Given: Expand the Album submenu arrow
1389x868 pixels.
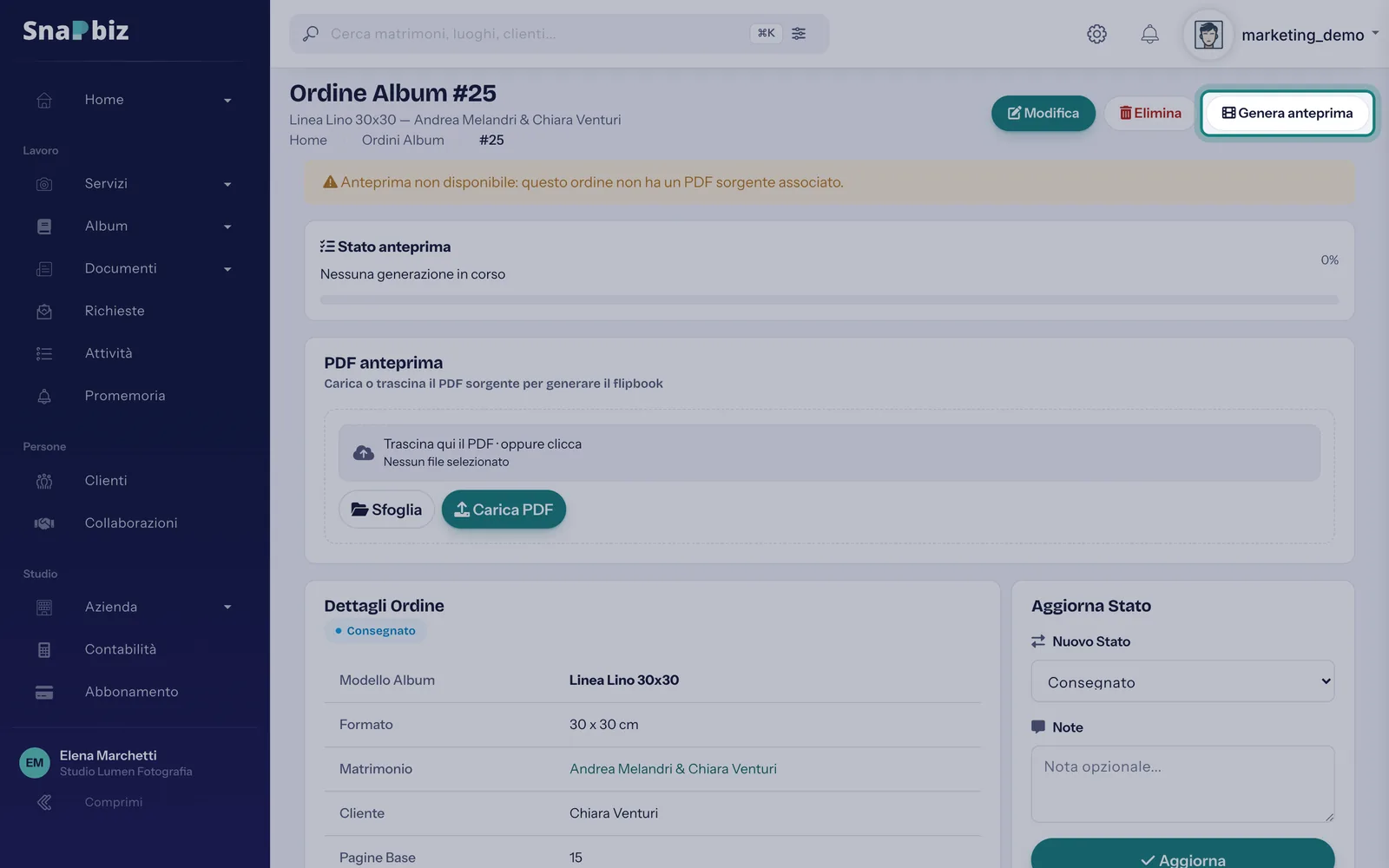Looking at the screenshot, I should click(x=227, y=227).
